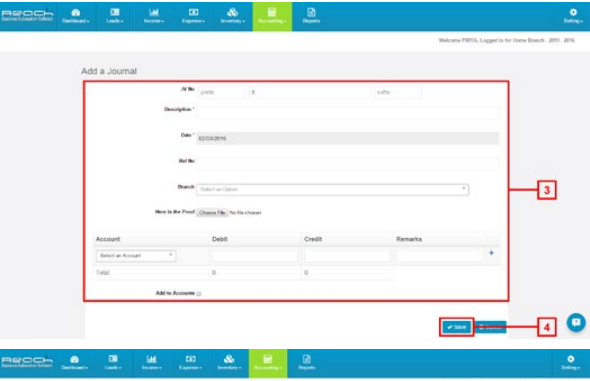The image size is (590, 381).
Task: Open the Income menu in the lower navigation bar
Action: (151, 363)
